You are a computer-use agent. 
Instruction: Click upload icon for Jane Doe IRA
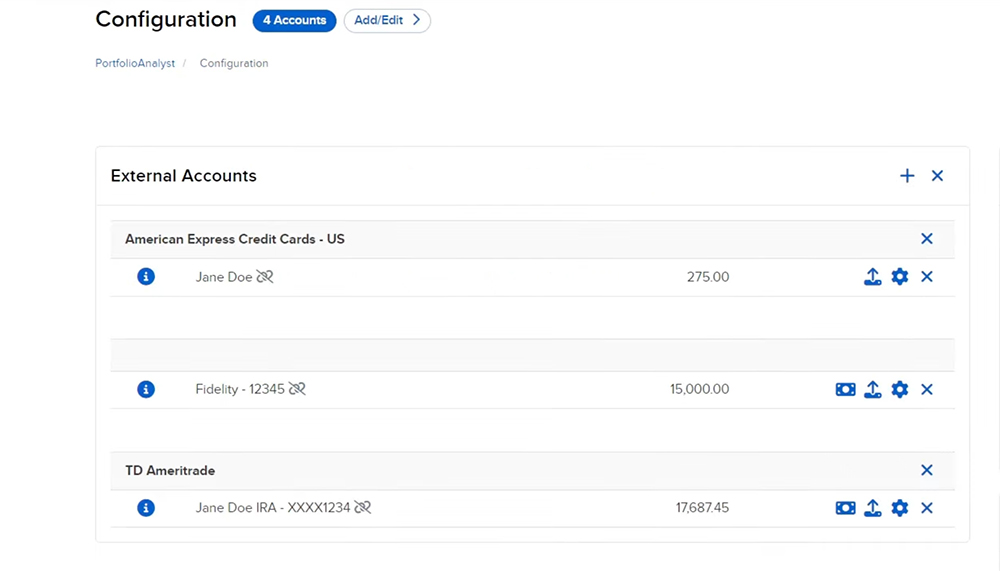(872, 508)
